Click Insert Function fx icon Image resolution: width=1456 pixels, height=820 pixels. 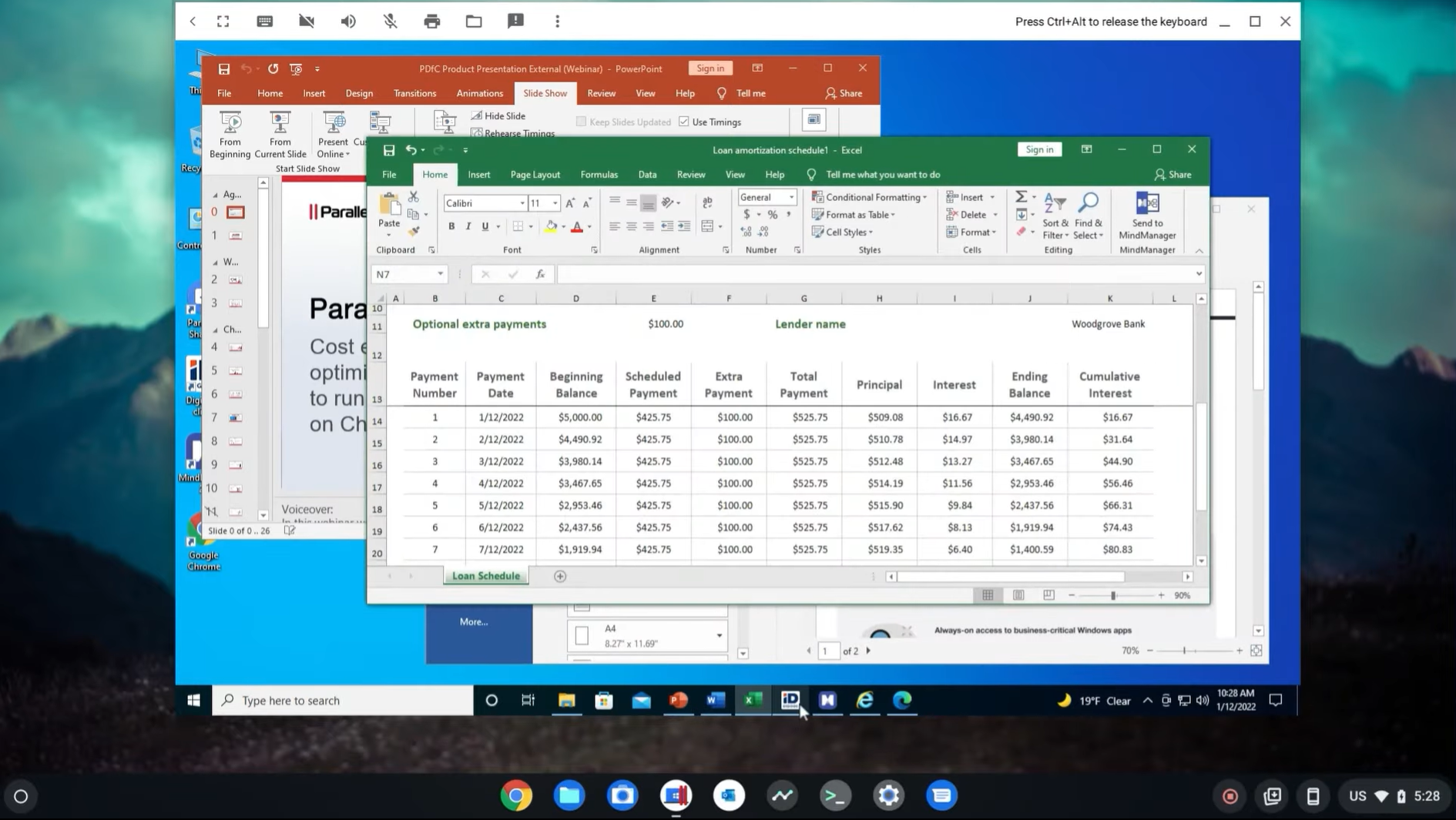(x=540, y=274)
